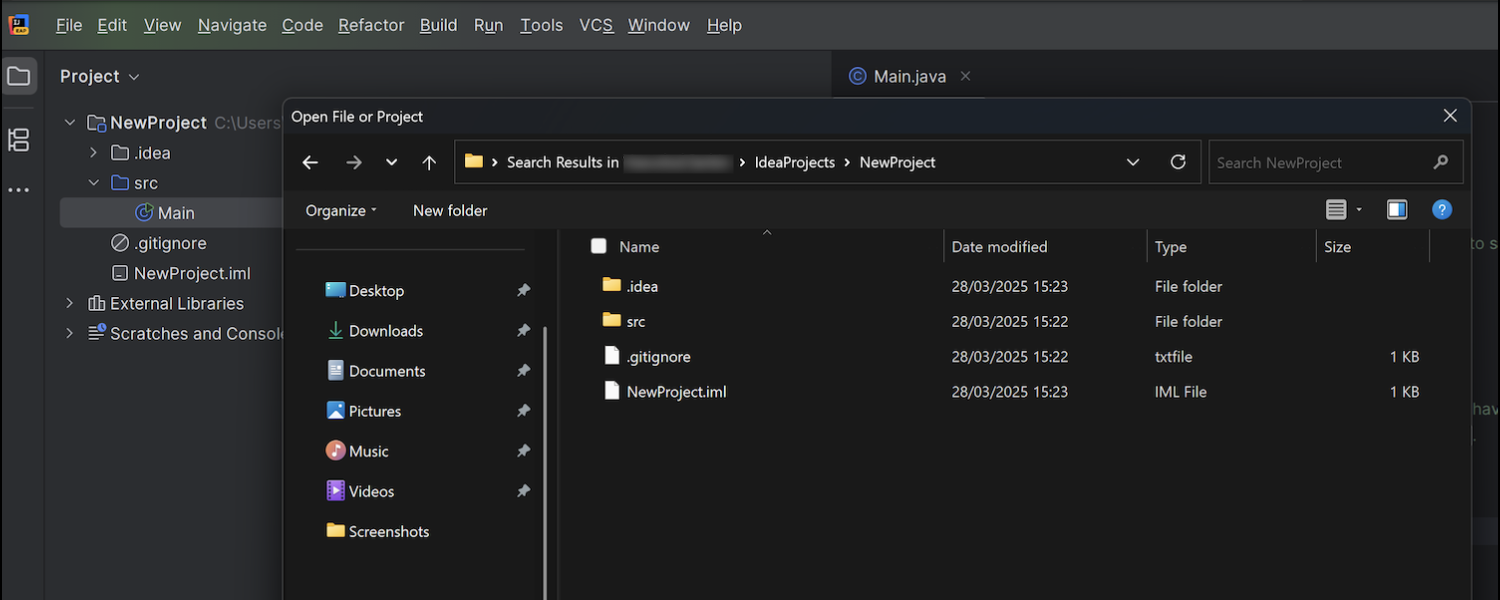Go up one folder level arrow
The width and height of the screenshot is (1500, 600).
[429, 163]
